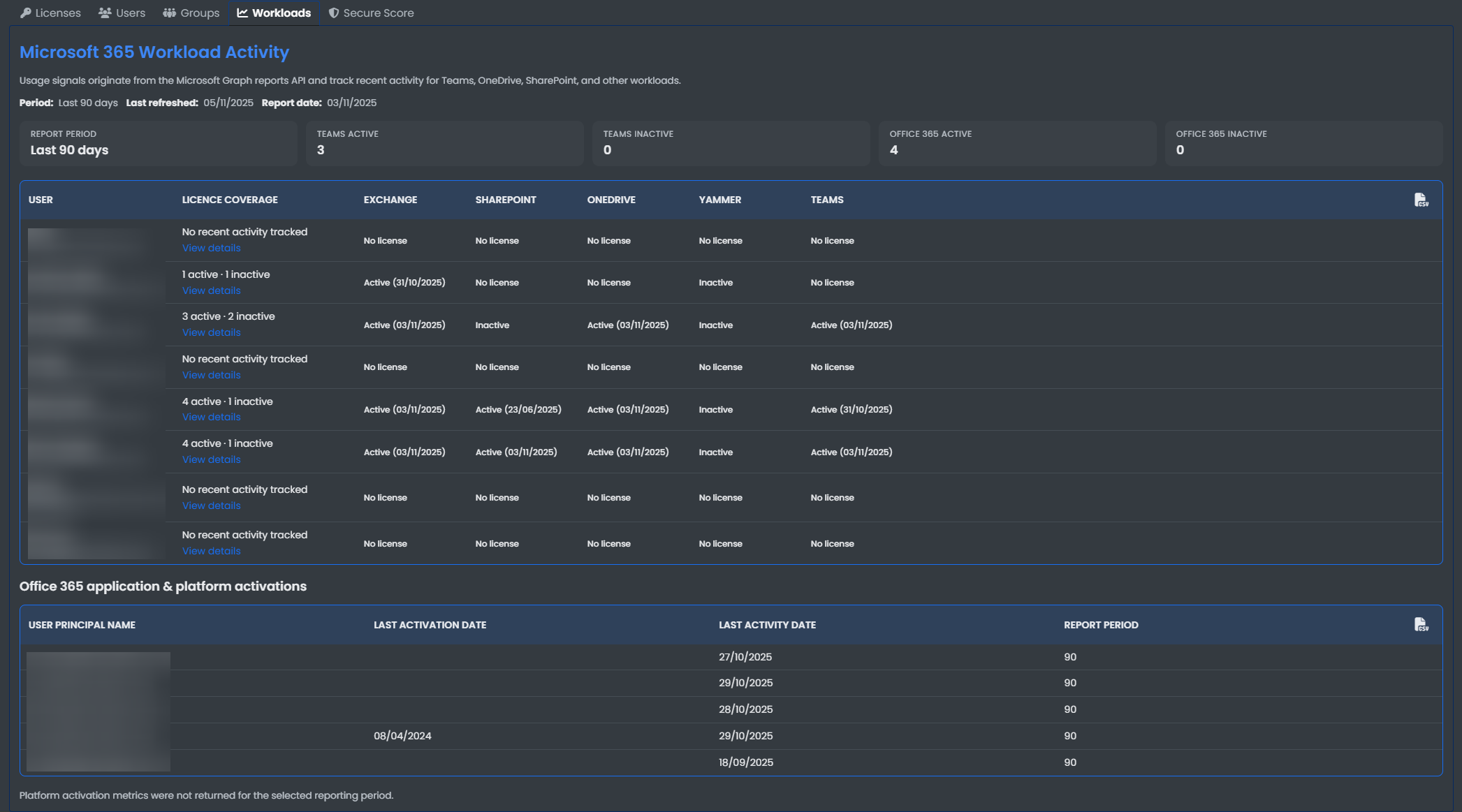Select the Office 365 Active summary card

coord(1018,143)
